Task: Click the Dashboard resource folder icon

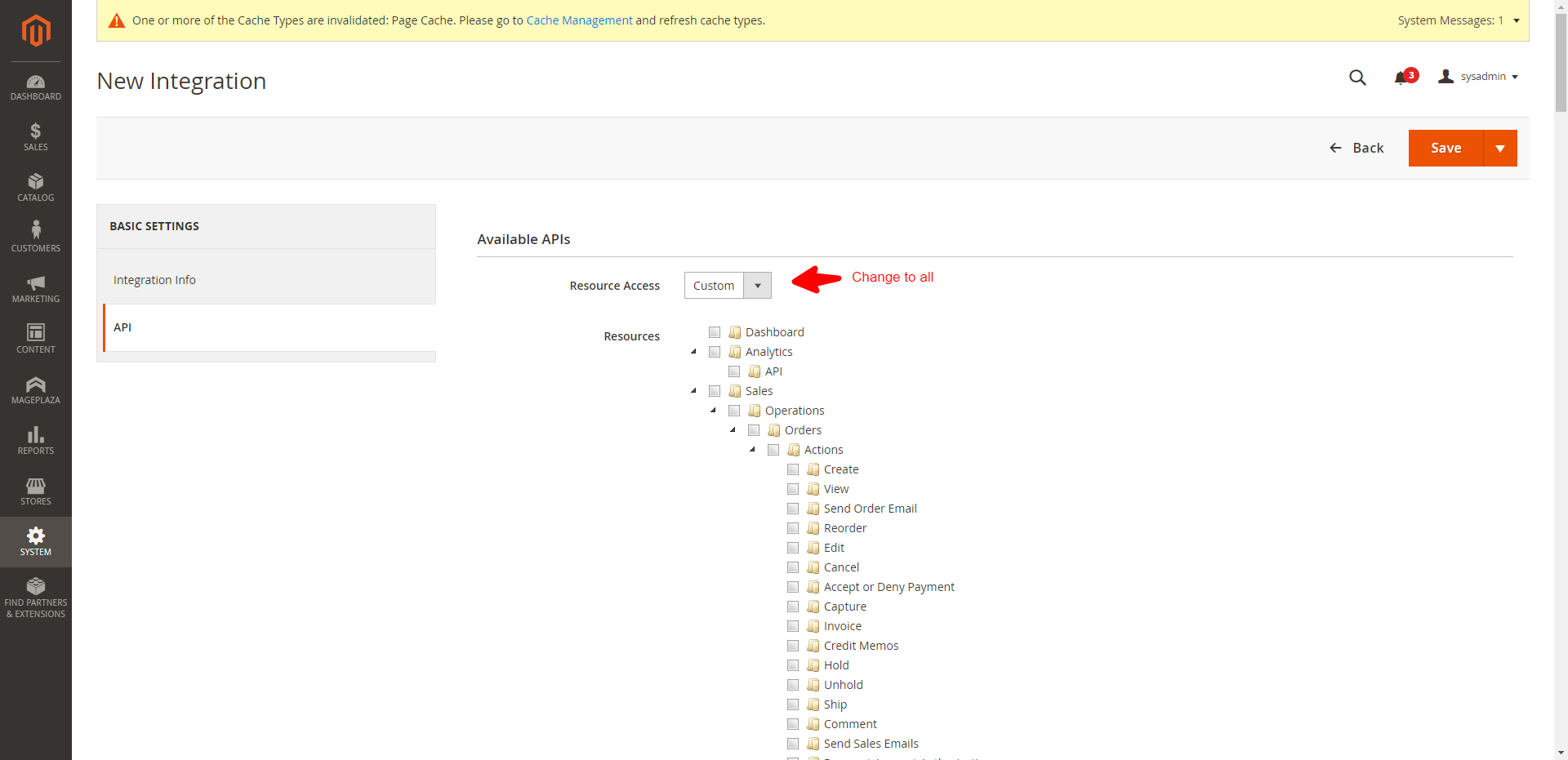Action: pos(735,332)
